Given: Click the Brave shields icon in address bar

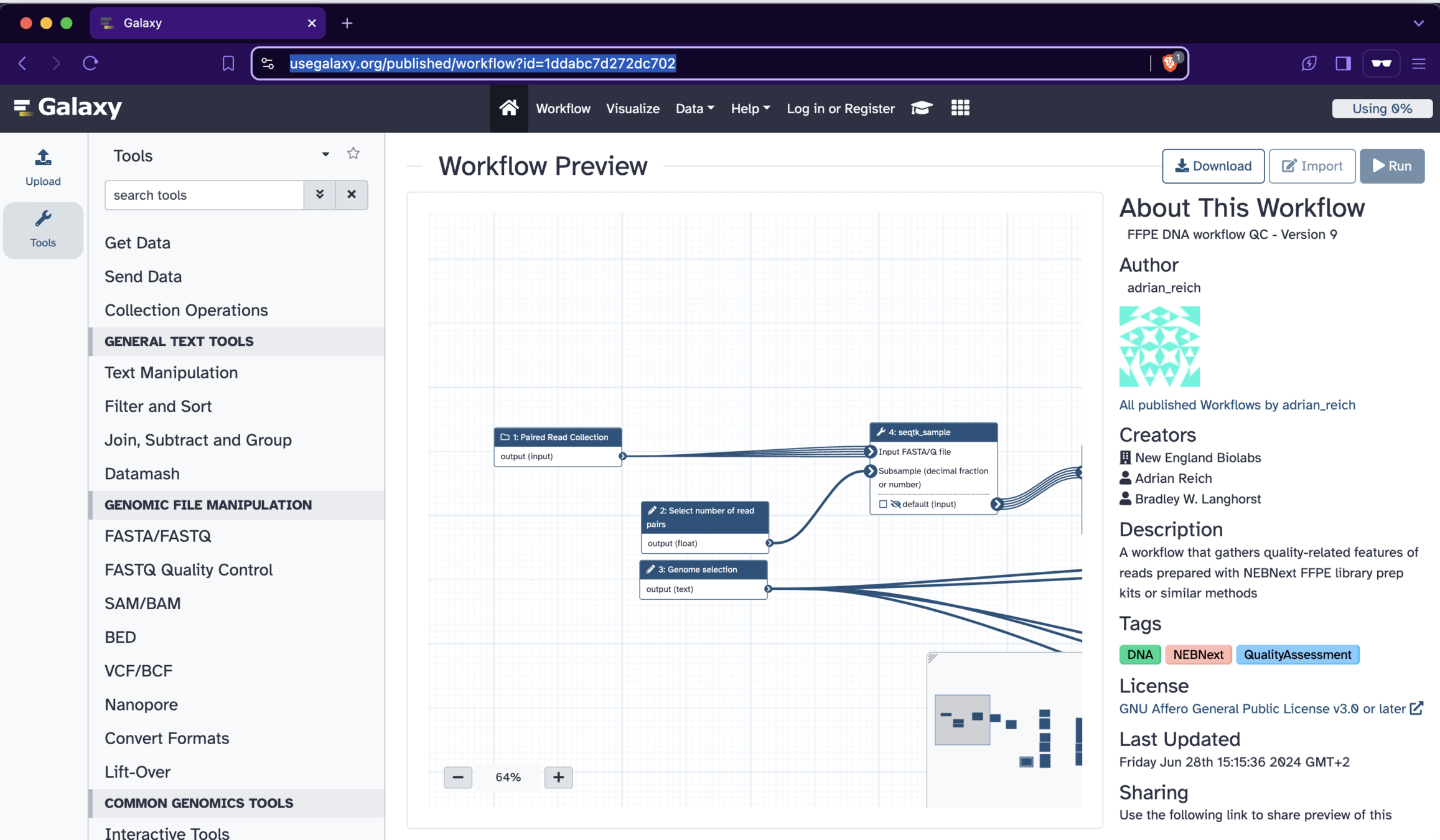Looking at the screenshot, I should (x=1170, y=63).
